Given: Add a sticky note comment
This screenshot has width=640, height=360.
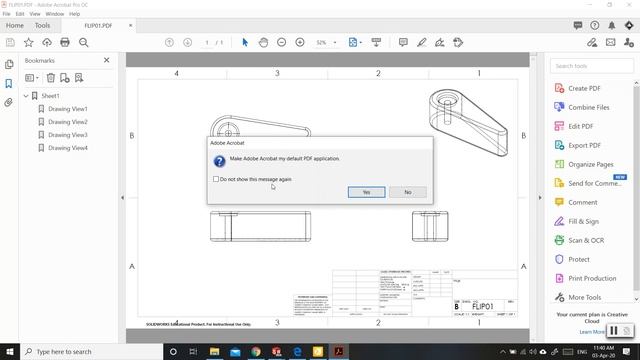Looking at the screenshot, I should coord(403,42).
